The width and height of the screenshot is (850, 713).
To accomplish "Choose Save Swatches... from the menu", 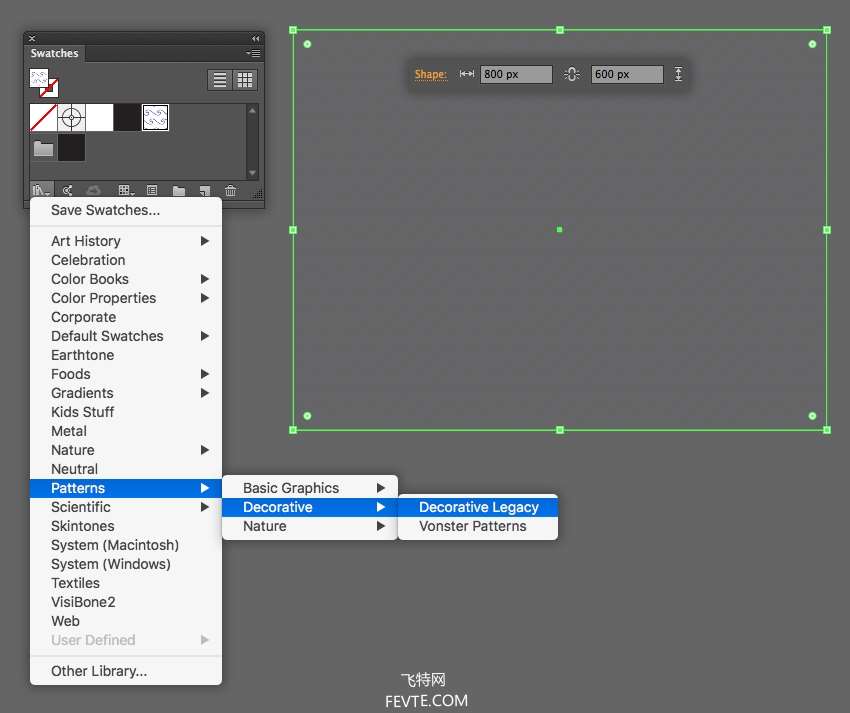I will click(x=126, y=210).
